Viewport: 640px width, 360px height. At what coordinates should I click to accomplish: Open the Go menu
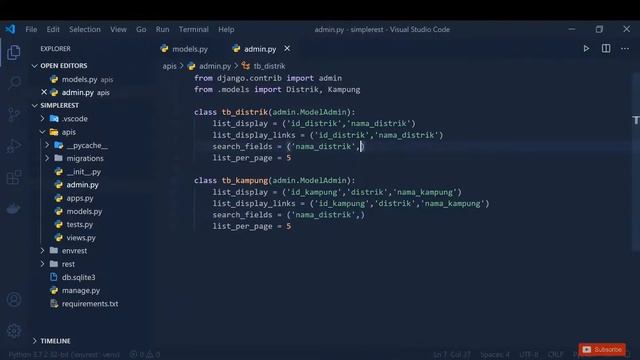coord(141,29)
